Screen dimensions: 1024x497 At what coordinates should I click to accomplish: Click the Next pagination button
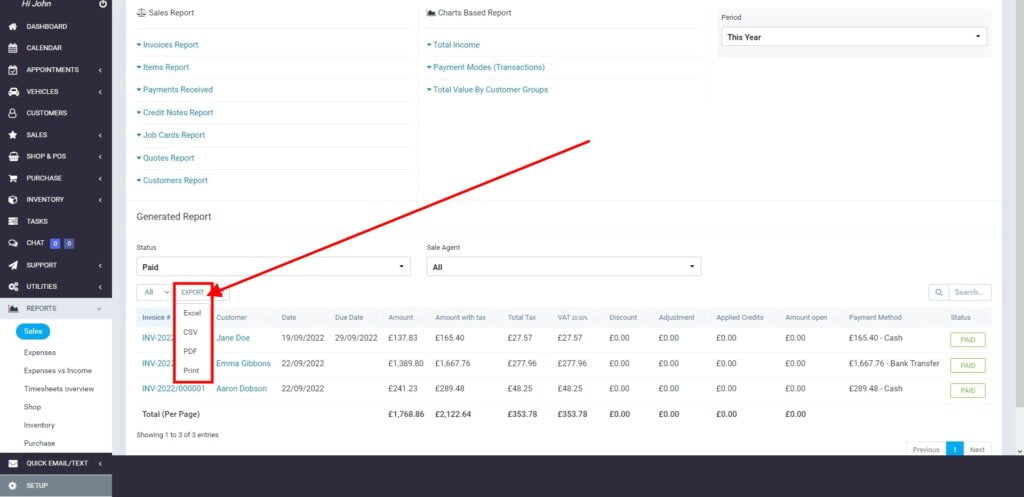tap(977, 450)
